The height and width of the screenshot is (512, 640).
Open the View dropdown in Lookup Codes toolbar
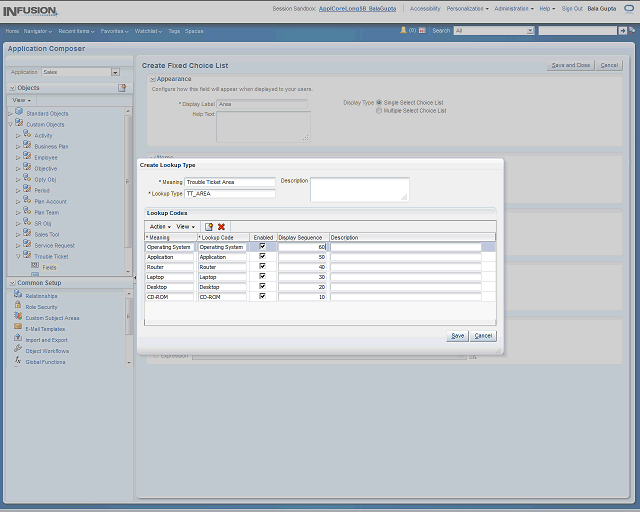point(186,227)
